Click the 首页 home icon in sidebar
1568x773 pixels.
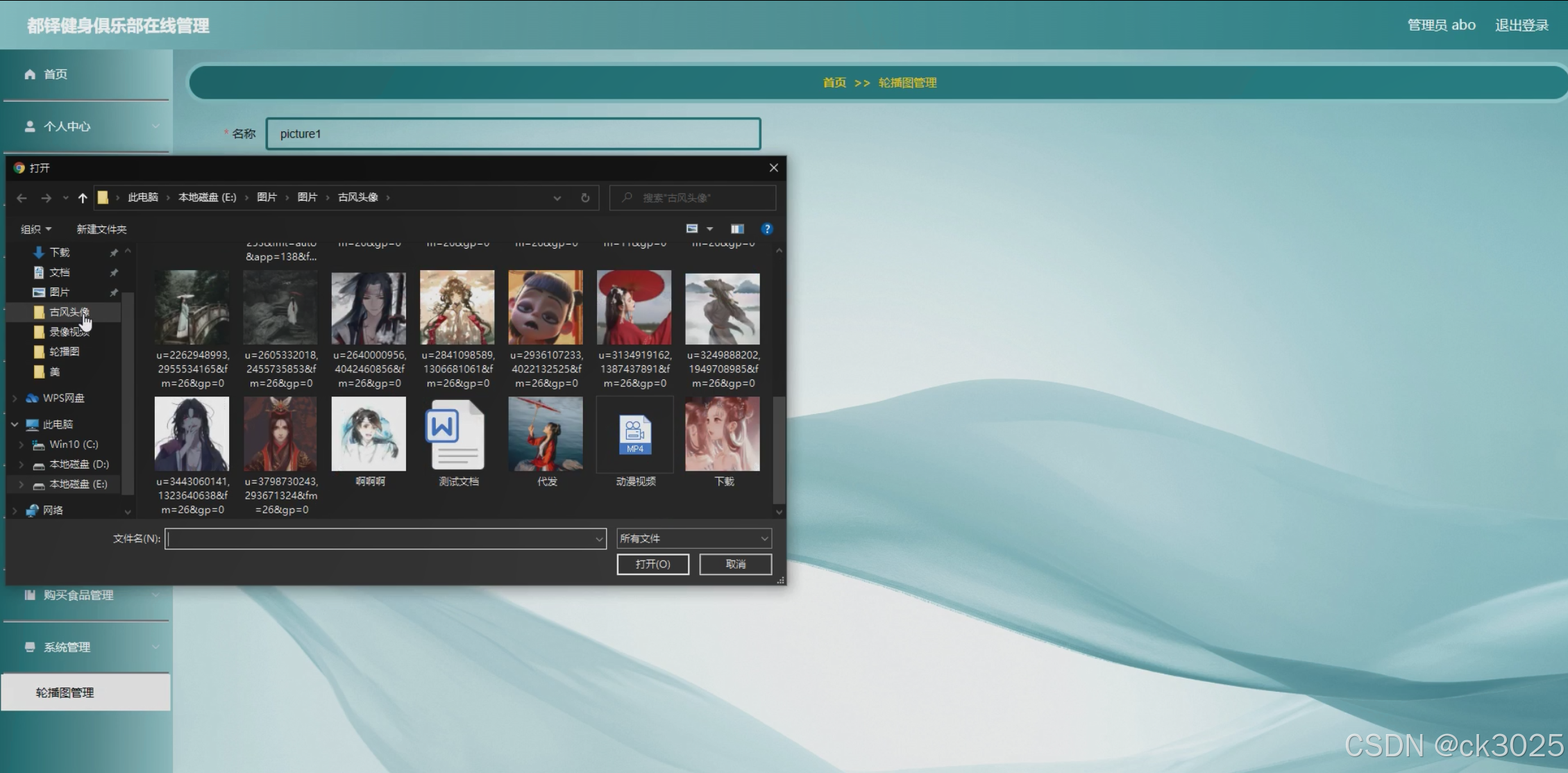point(30,74)
